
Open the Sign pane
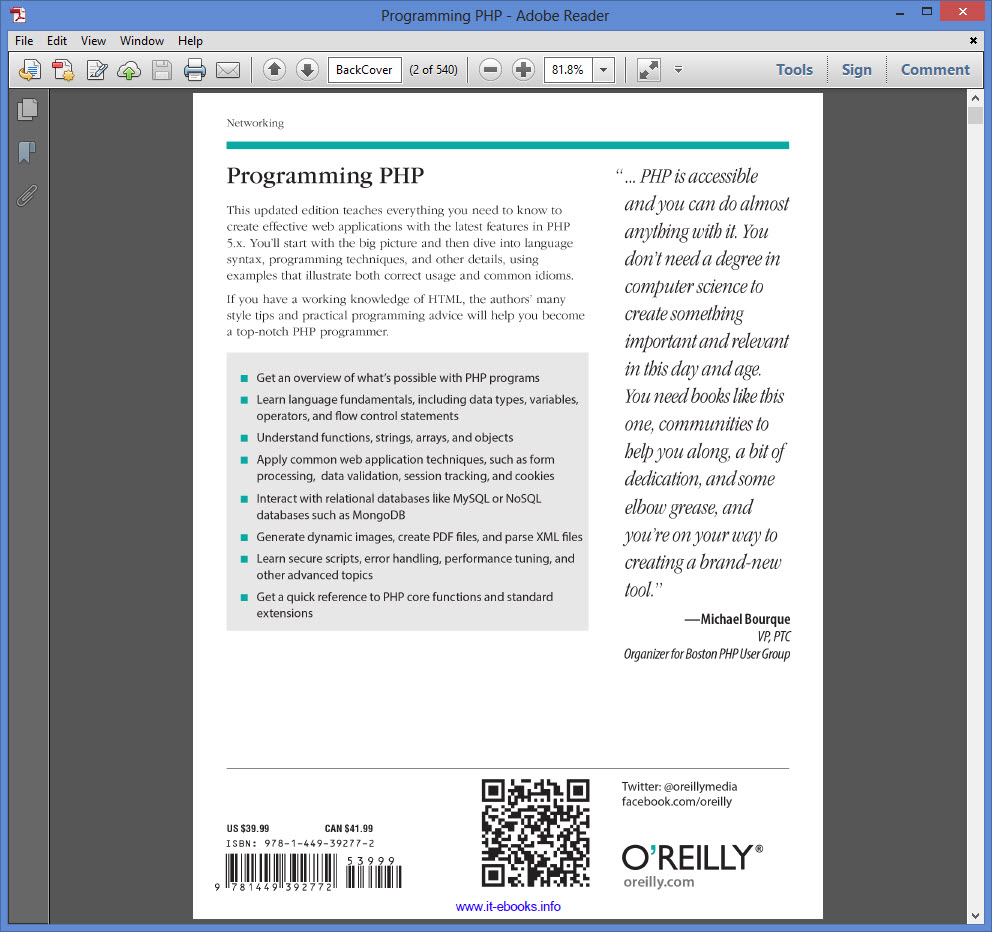856,70
